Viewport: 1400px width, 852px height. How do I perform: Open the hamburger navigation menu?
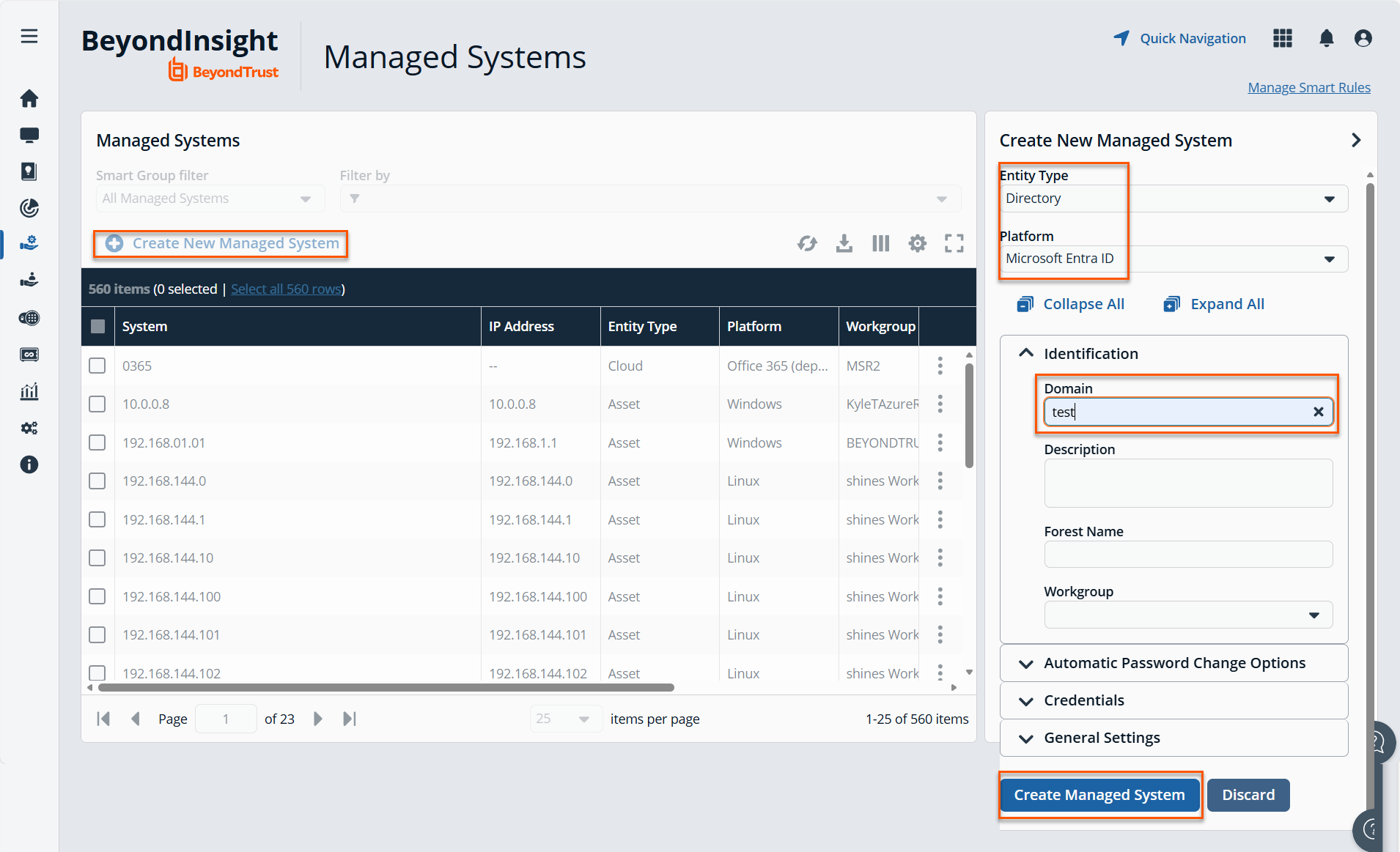pos(29,36)
